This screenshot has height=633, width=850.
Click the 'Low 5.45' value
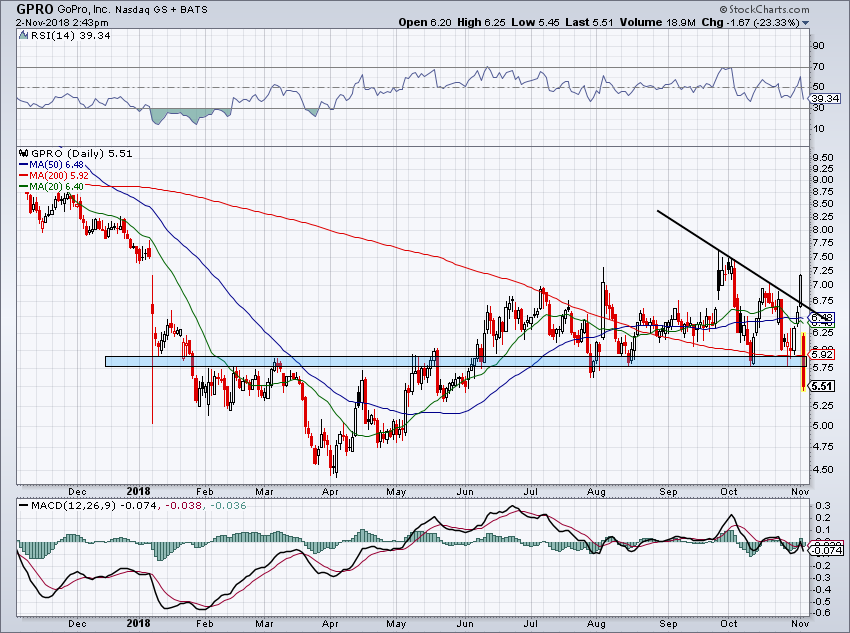pyautogui.click(x=536, y=22)
